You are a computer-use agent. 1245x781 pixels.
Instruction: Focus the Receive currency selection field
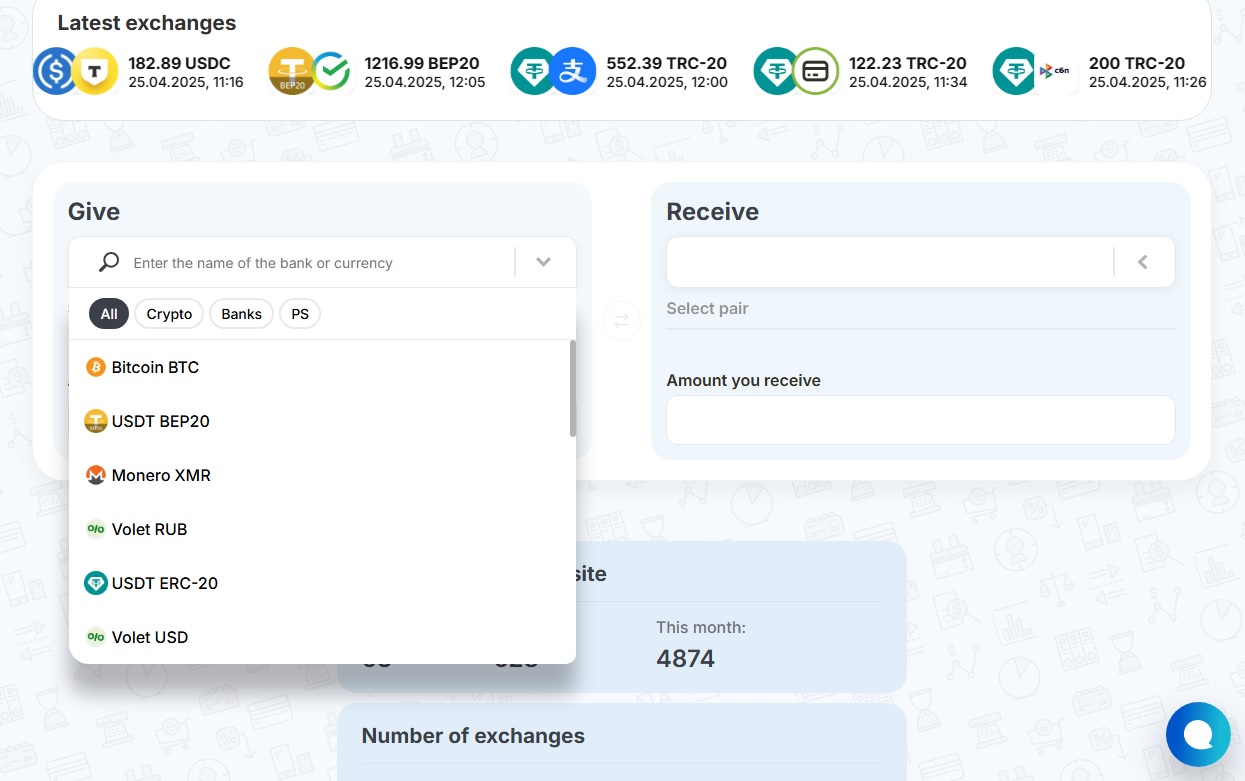tap(890, 262)
